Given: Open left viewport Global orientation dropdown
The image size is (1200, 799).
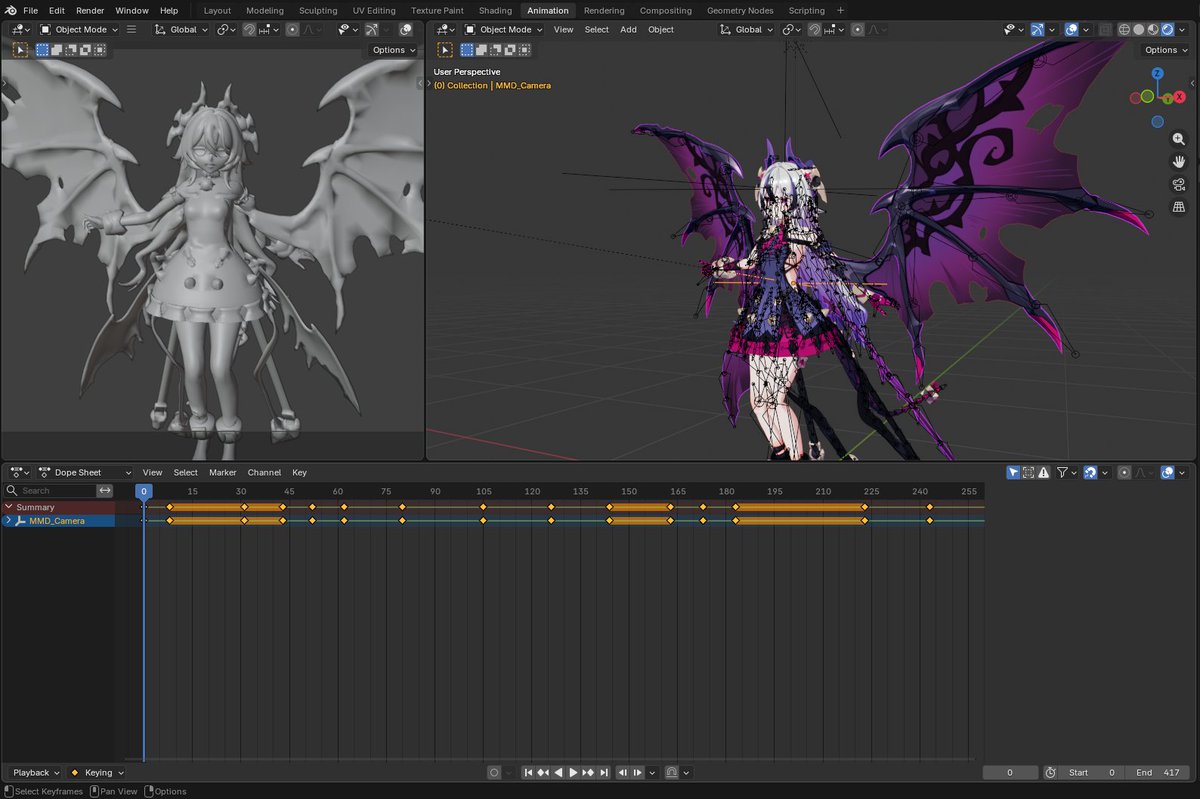Looking at the screenshot, I should tap(181, 29).
